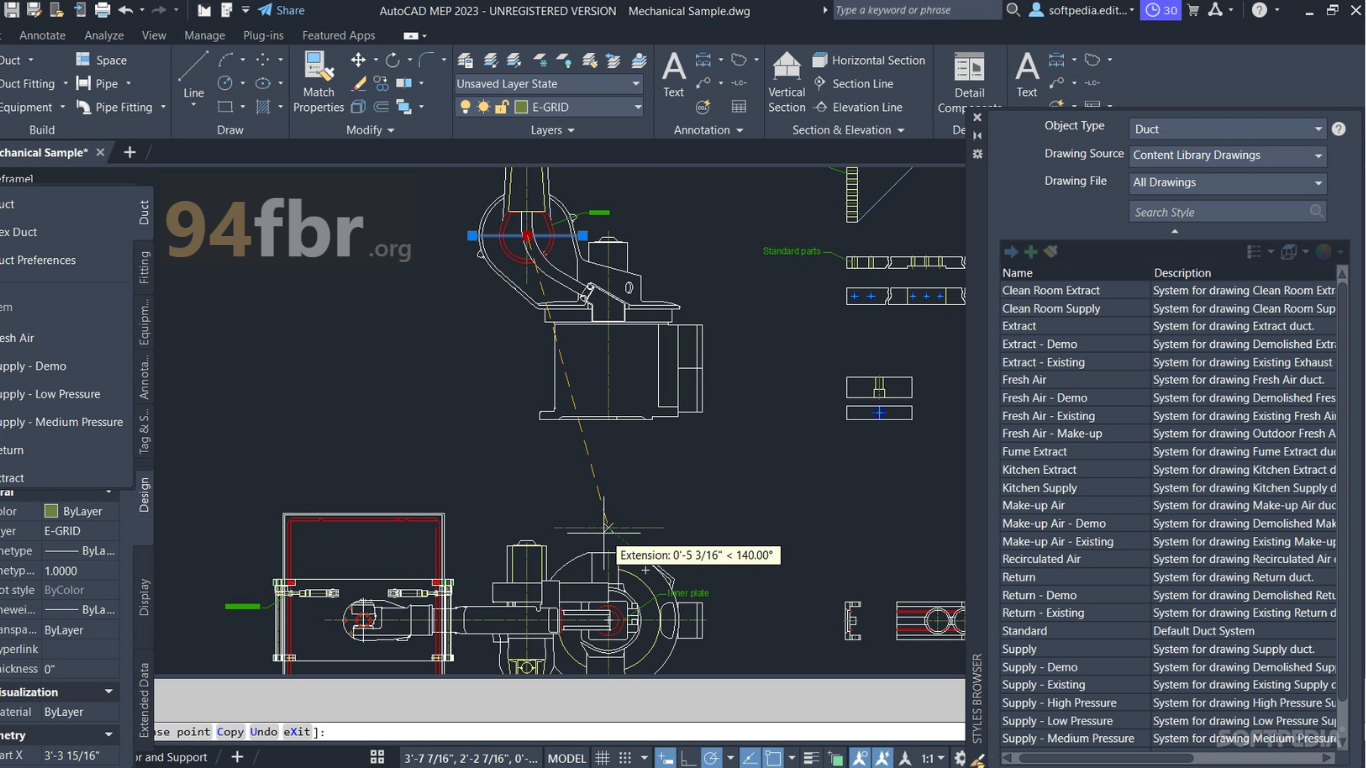The image size is (1366, 768).
Task: Open status bar customization gear
Action: point(960,758)
